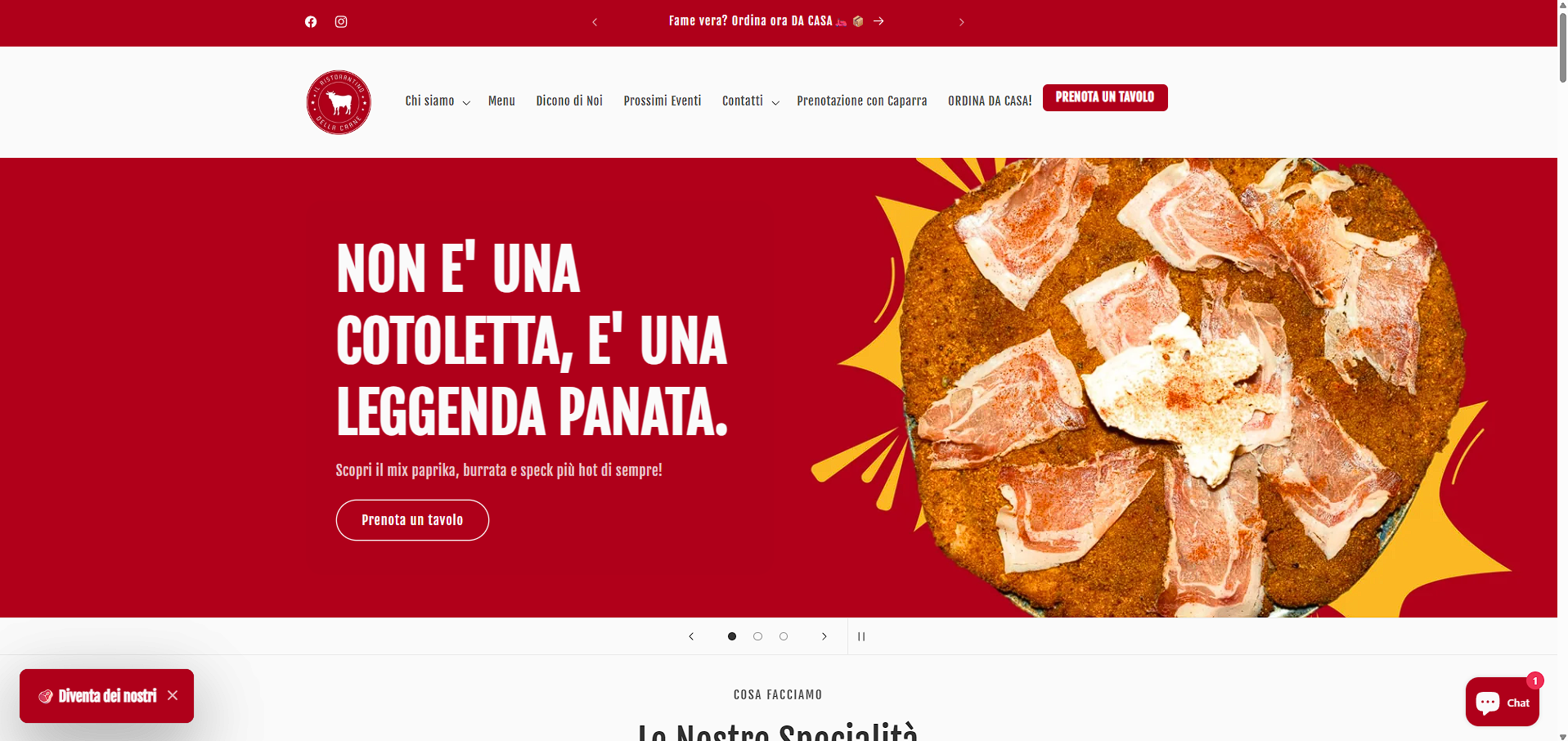The height and width of the screenshot is (741, 1568).
Task: Select the first slideshow dot
Action: click(x=732, y=636)
